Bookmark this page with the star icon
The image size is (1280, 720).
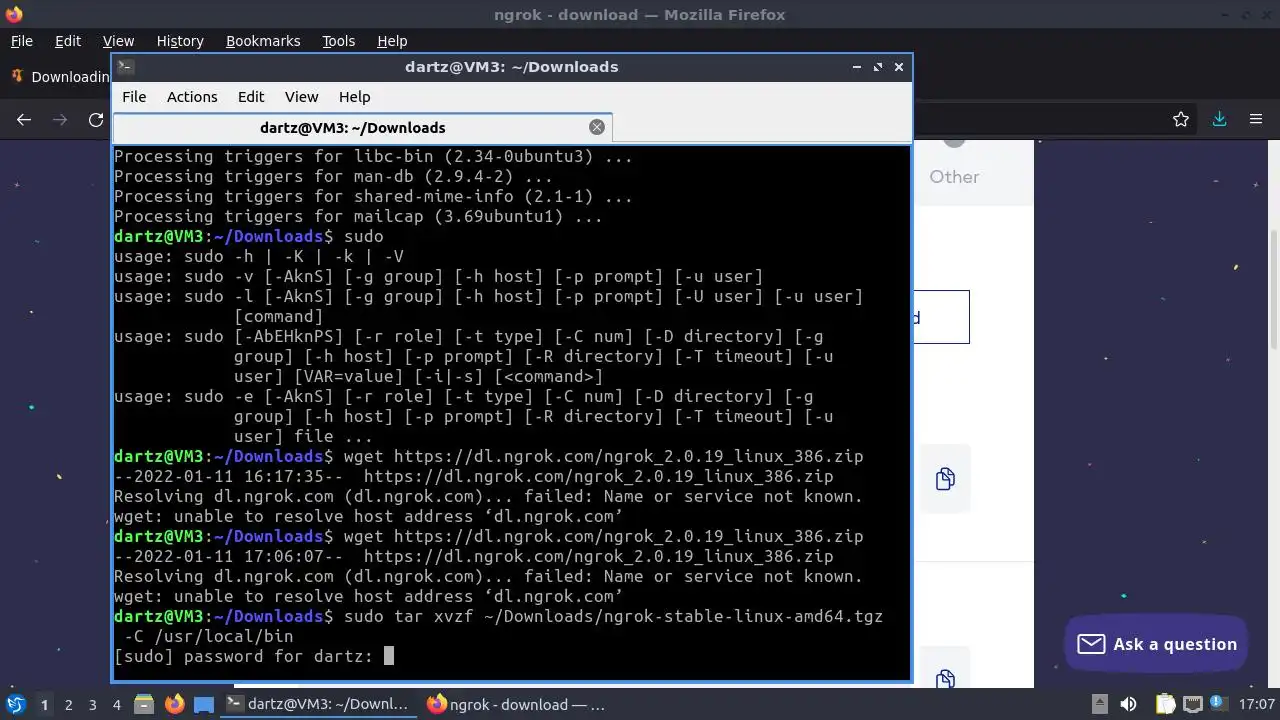1181,120
